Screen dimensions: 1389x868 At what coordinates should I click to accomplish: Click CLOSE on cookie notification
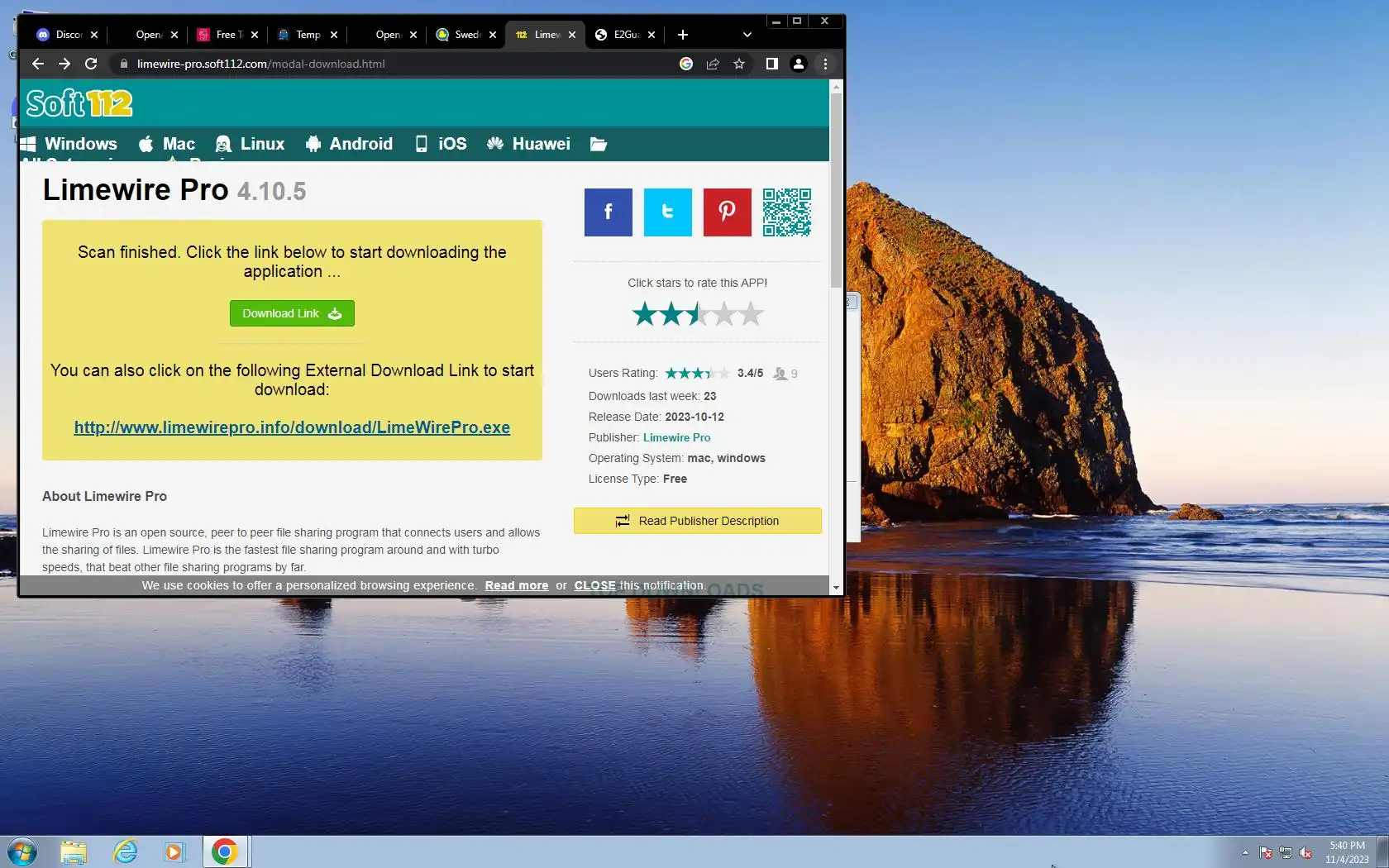point(594,585)
